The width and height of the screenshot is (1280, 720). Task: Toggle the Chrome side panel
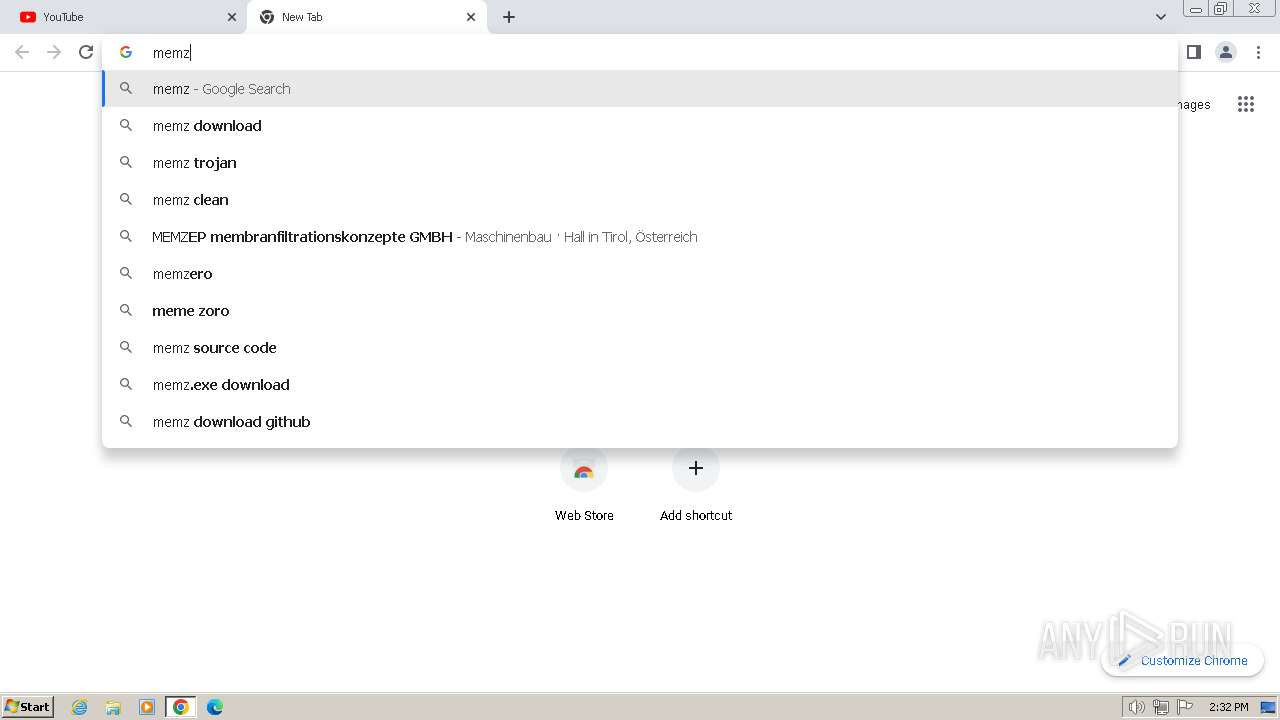tap(1194, 52)
